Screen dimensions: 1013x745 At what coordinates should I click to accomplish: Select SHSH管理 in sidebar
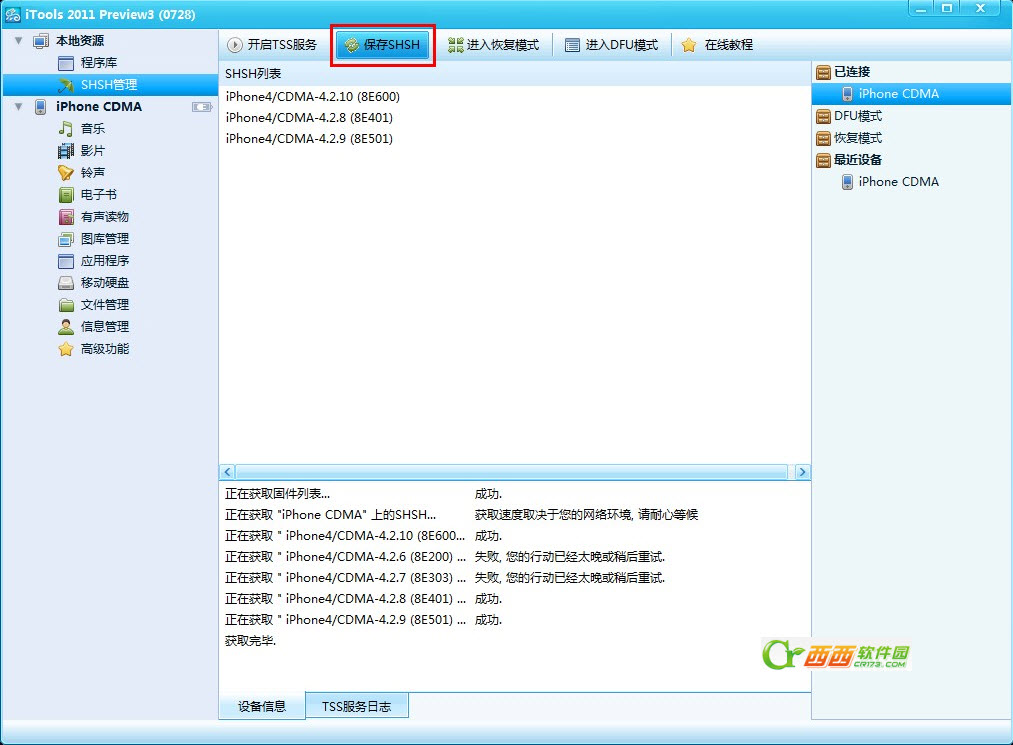pyautogui.click(x=110, y=85)
